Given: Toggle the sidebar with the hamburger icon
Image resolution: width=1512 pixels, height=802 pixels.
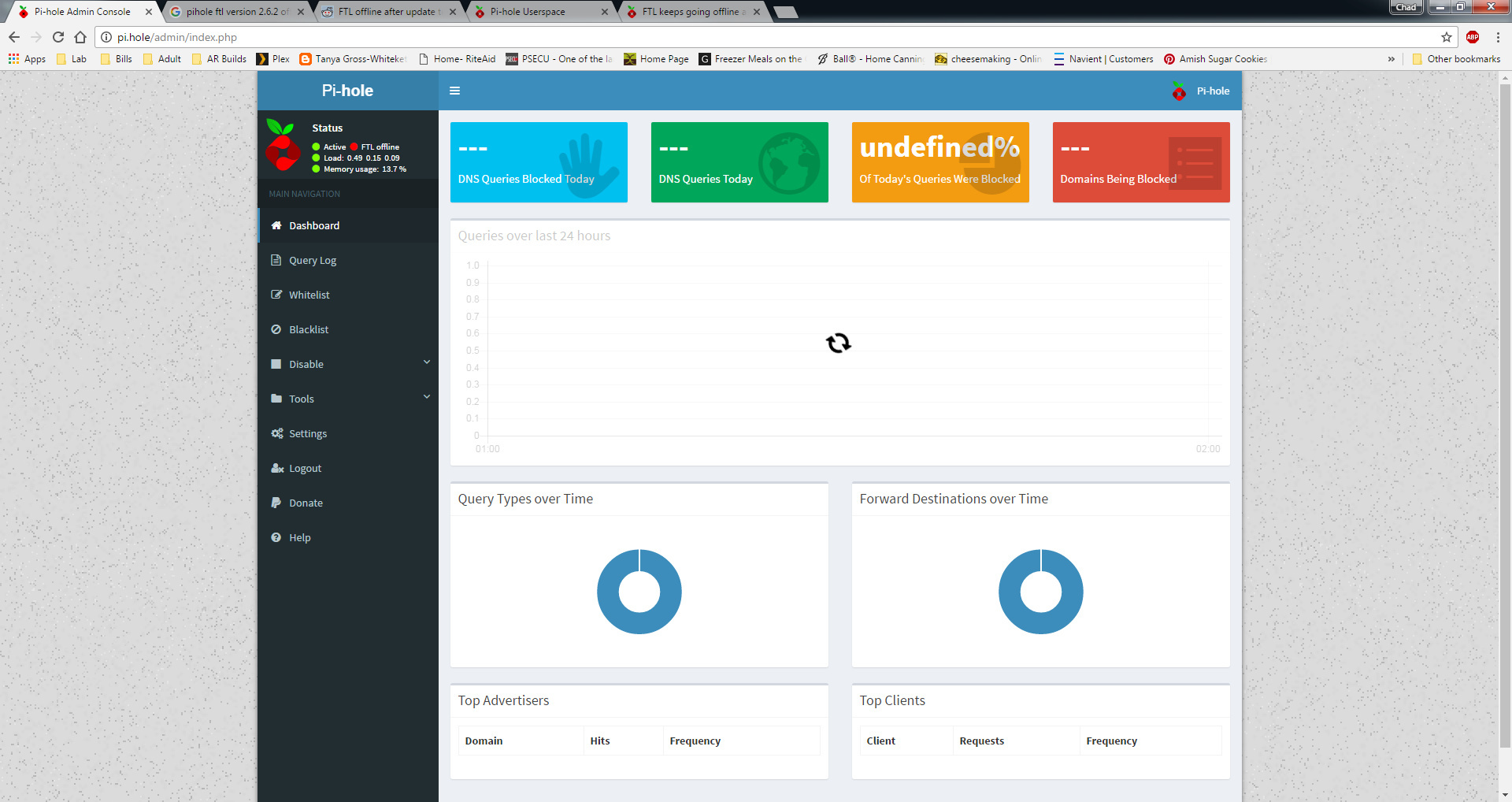Looking at the screenshot, I should (454, 91).
